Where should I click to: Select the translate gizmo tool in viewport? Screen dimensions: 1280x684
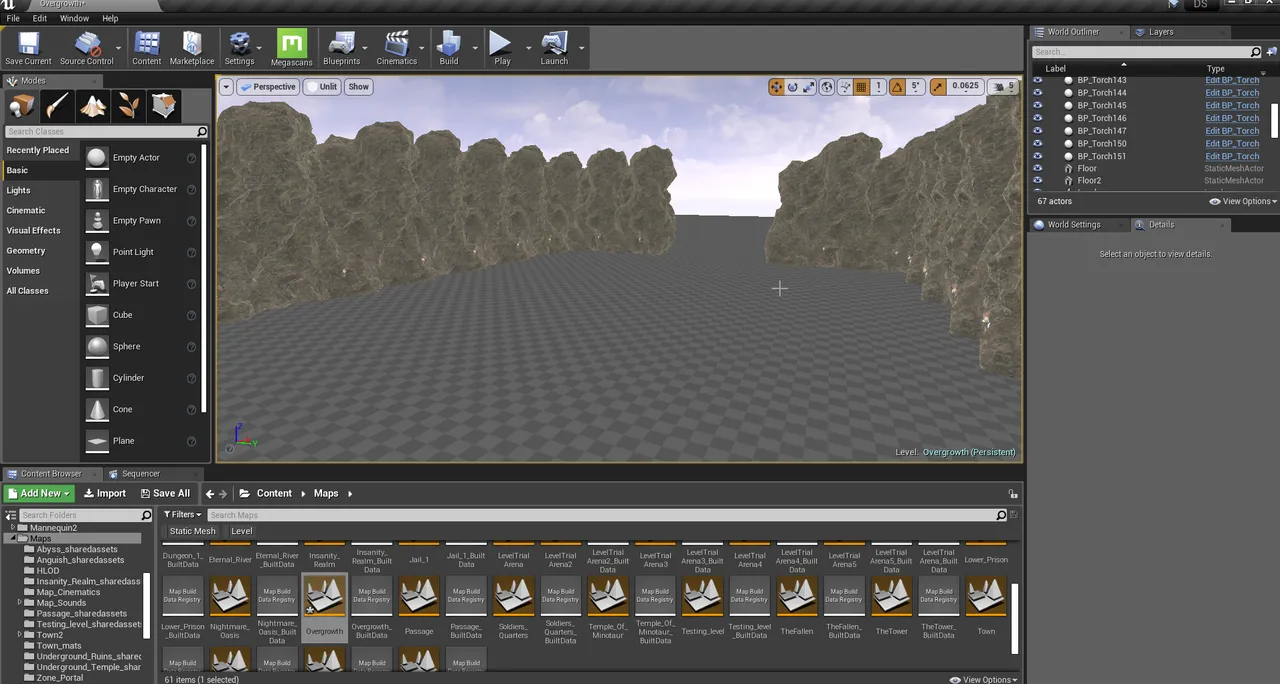pyautogui.click(x=776, y=87)
